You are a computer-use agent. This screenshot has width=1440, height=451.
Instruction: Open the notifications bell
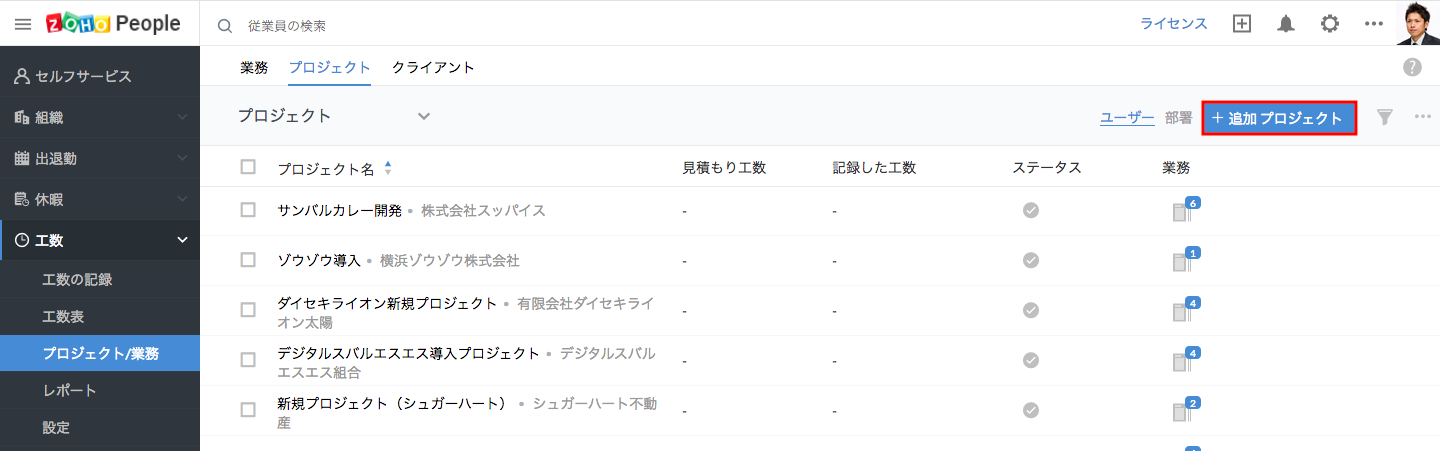(1286, 24)
